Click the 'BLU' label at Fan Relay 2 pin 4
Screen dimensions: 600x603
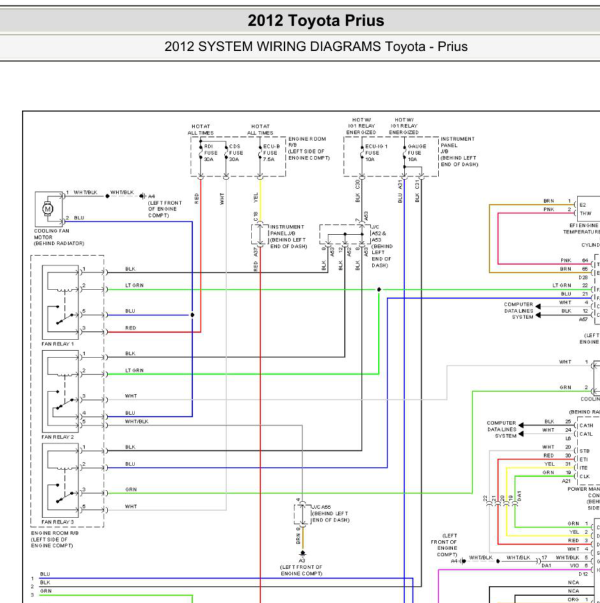[x=130, y=413]
